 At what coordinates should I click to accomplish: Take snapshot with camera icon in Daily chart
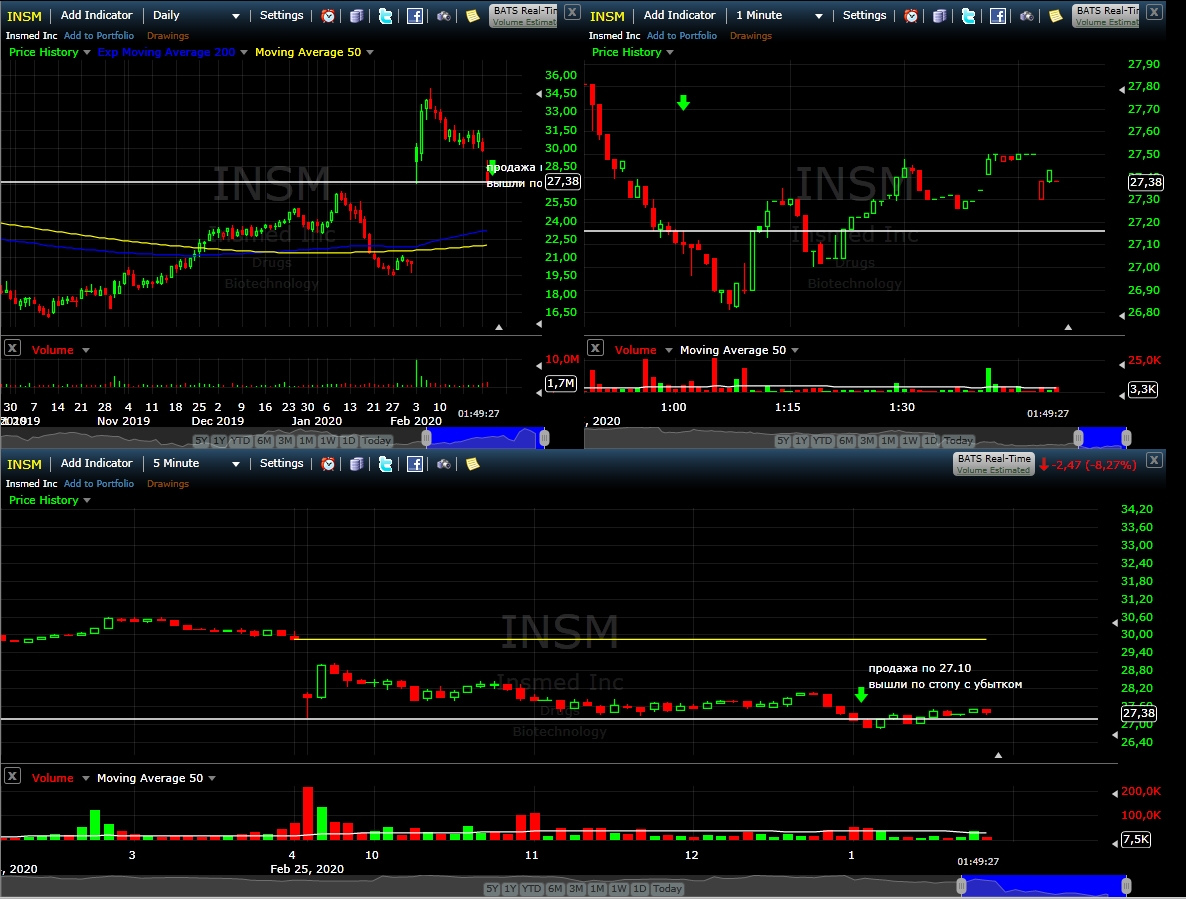click(x=444, y=16)
